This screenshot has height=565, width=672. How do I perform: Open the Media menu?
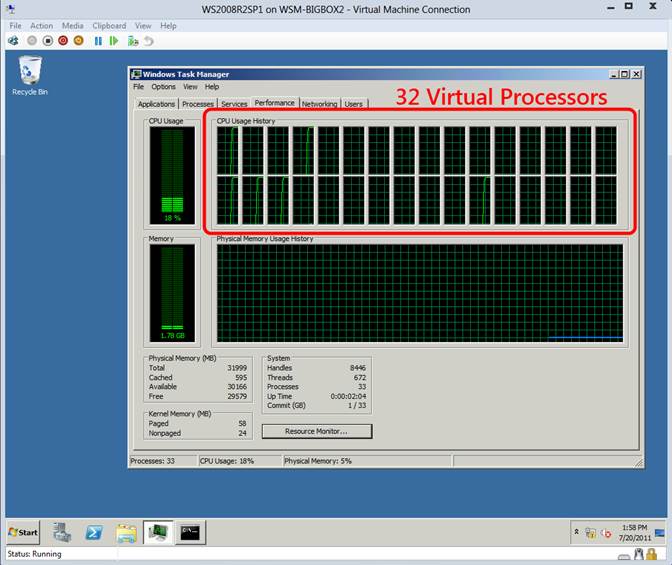pos(72,26)
